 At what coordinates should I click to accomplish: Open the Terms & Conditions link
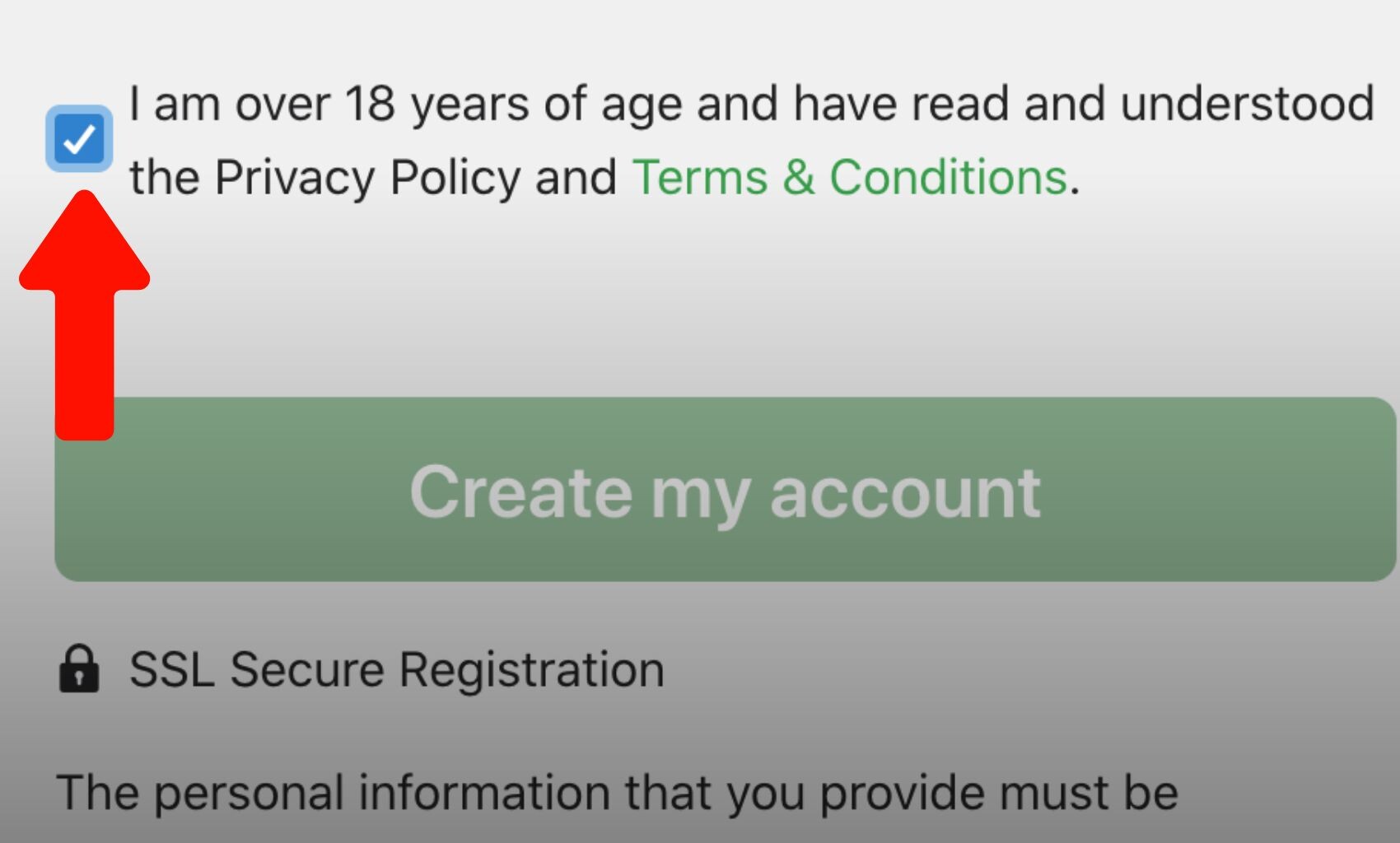tap(849, 177)
